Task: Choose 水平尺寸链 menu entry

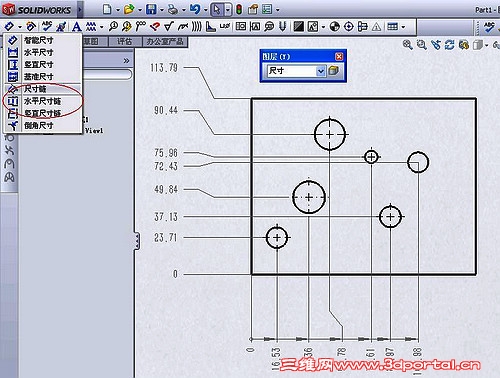Action: (x=42, y=101)
